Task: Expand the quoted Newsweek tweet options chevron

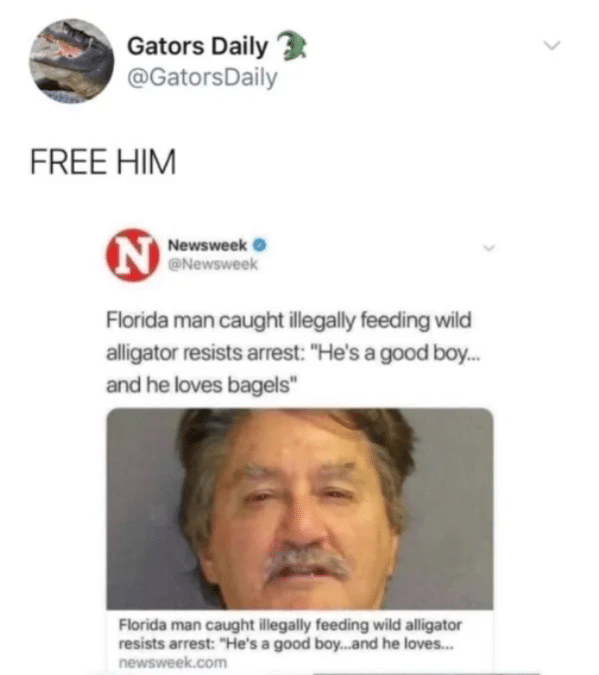Action: tap(489, 248)
